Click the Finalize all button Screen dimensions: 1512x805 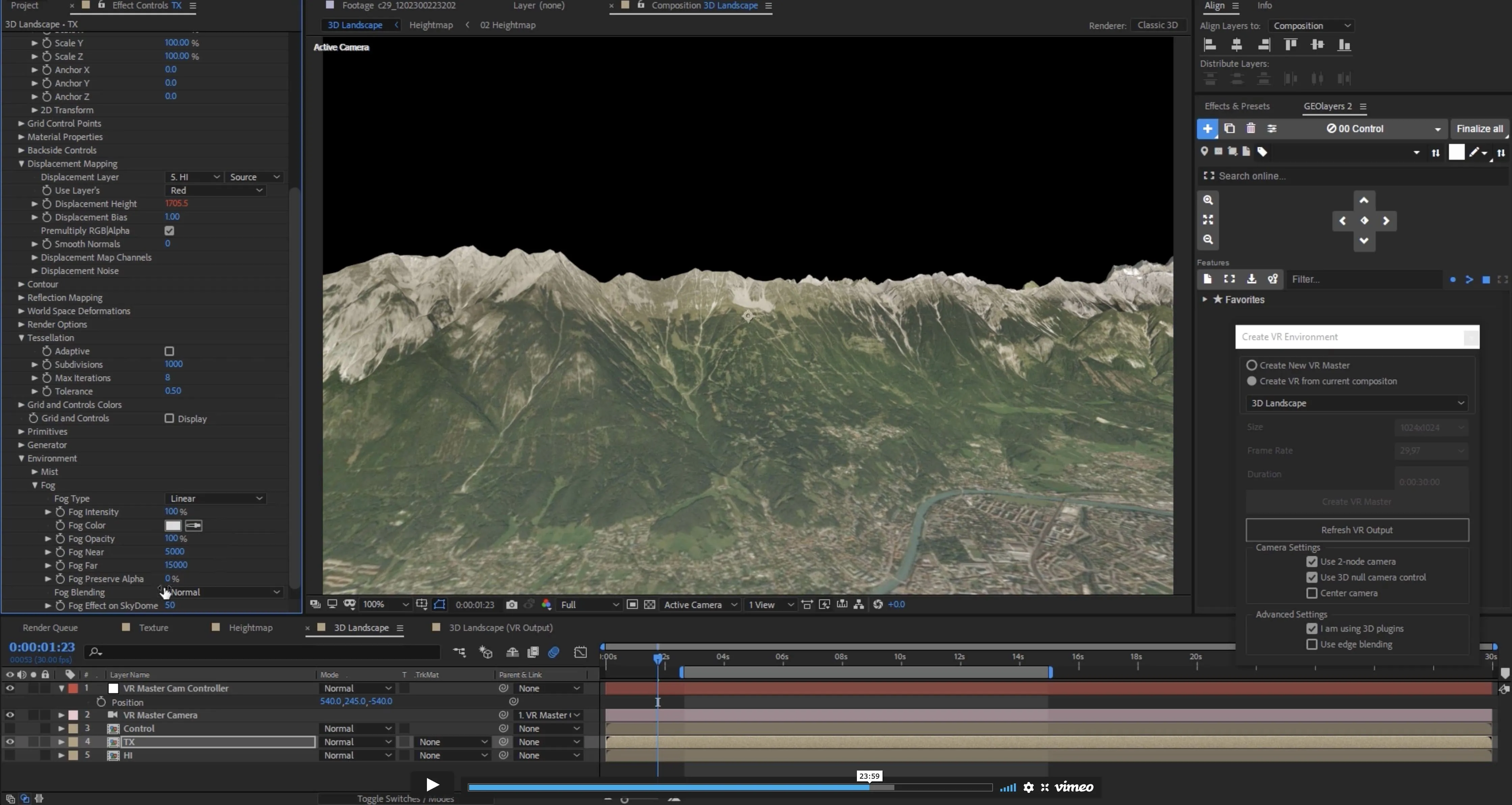[x=1479, y=129]
